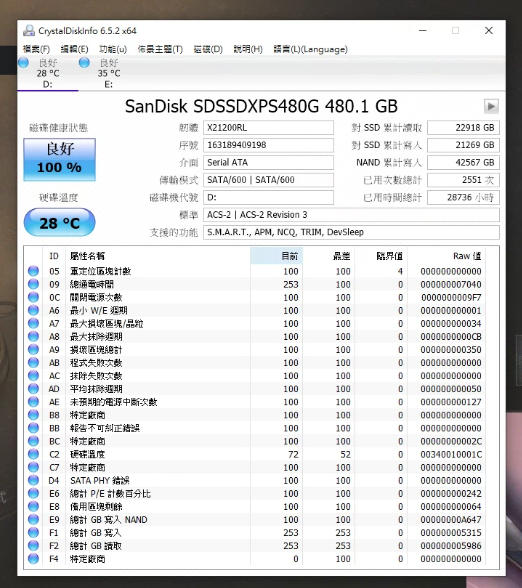
Task: Open the 編輯(E) menu
Action: pyautogui.click(x=74, y=49)
